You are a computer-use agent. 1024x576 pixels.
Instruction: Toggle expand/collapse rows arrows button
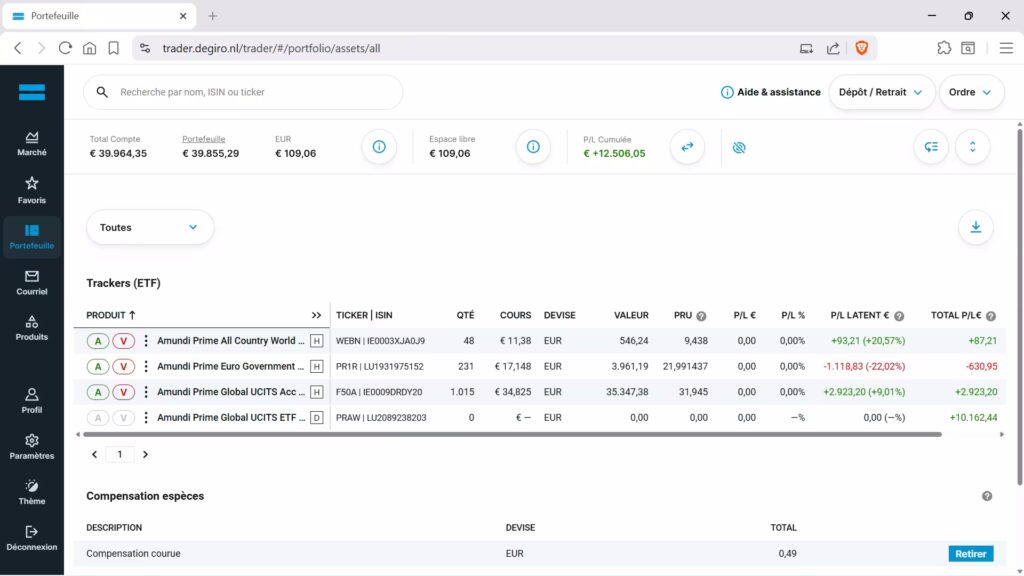[972, 147]
